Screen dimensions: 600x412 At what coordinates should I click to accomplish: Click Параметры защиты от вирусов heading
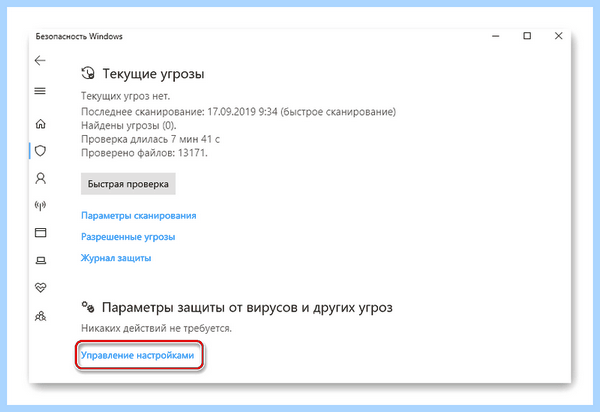247,308
